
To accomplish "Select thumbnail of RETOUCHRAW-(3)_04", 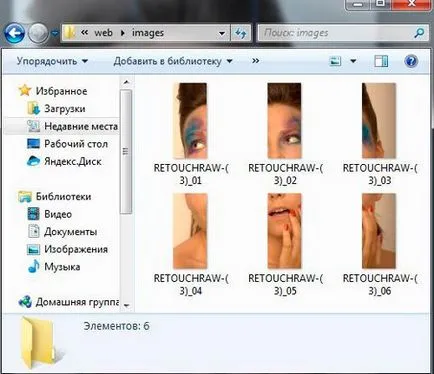I will point(190,231).
